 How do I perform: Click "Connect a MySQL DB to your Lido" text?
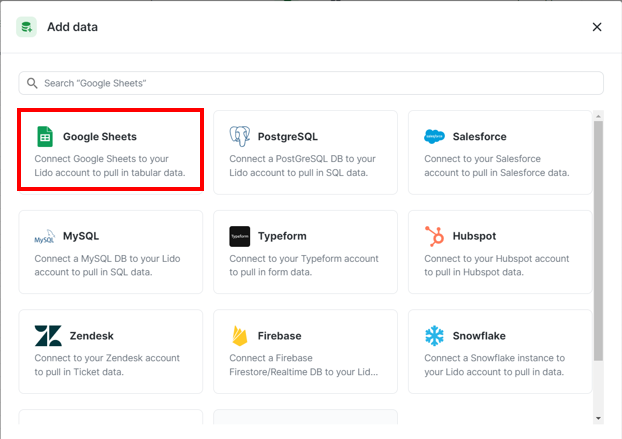[107, 259]
